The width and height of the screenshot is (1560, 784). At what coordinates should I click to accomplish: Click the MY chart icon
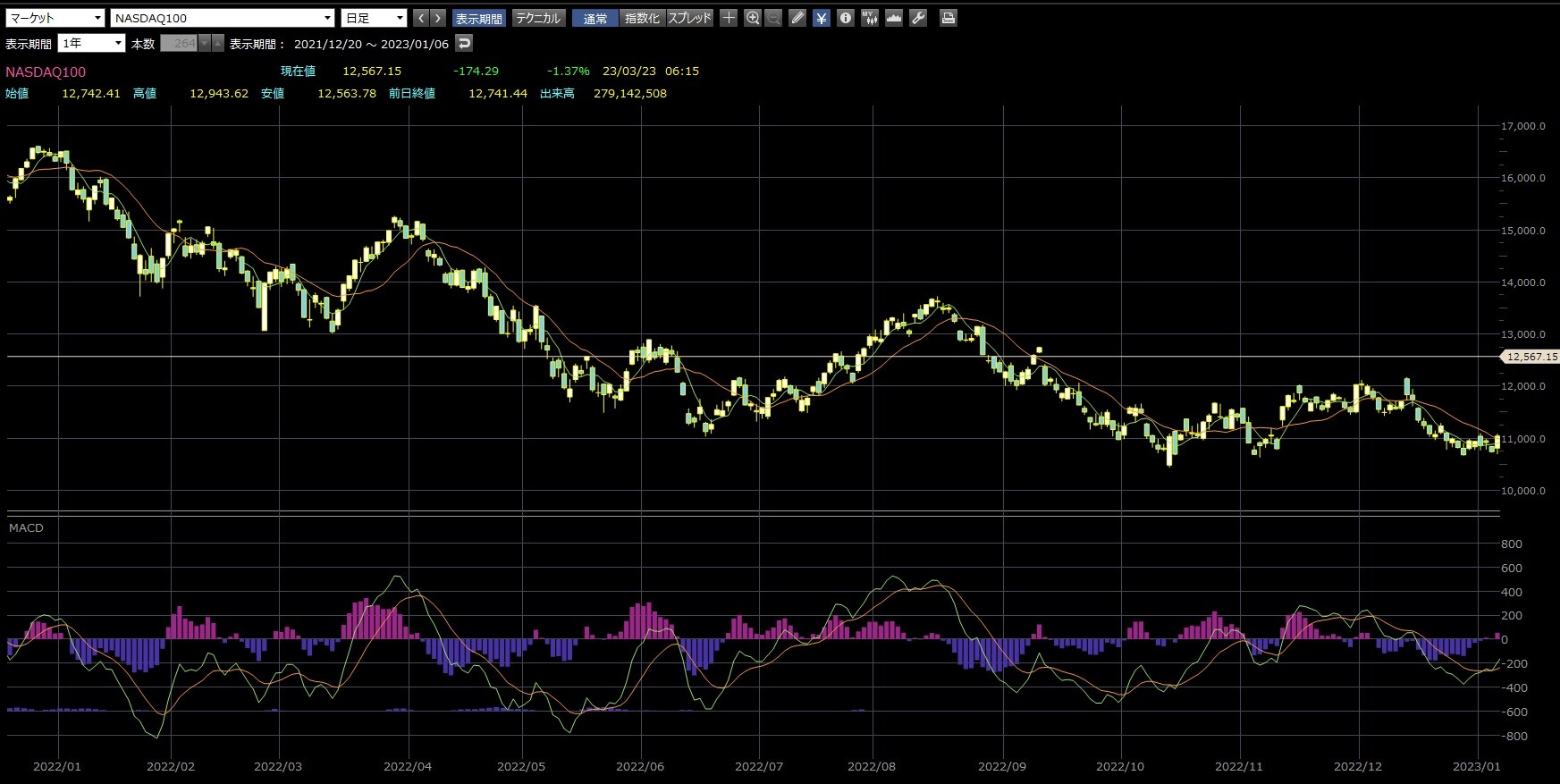pos(870,18)
